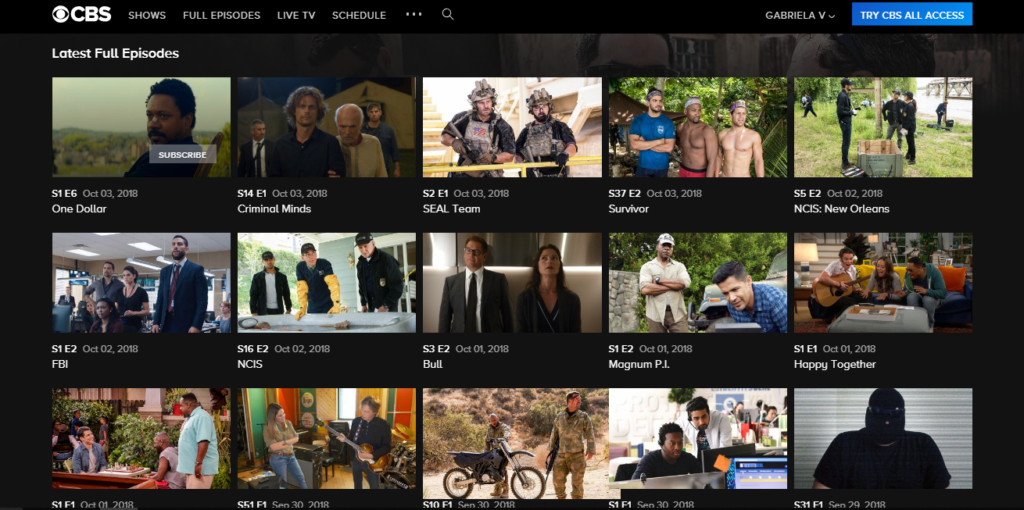
Task: Open the SEAL Team episode thumbnail
Action: tap(512, 127)
